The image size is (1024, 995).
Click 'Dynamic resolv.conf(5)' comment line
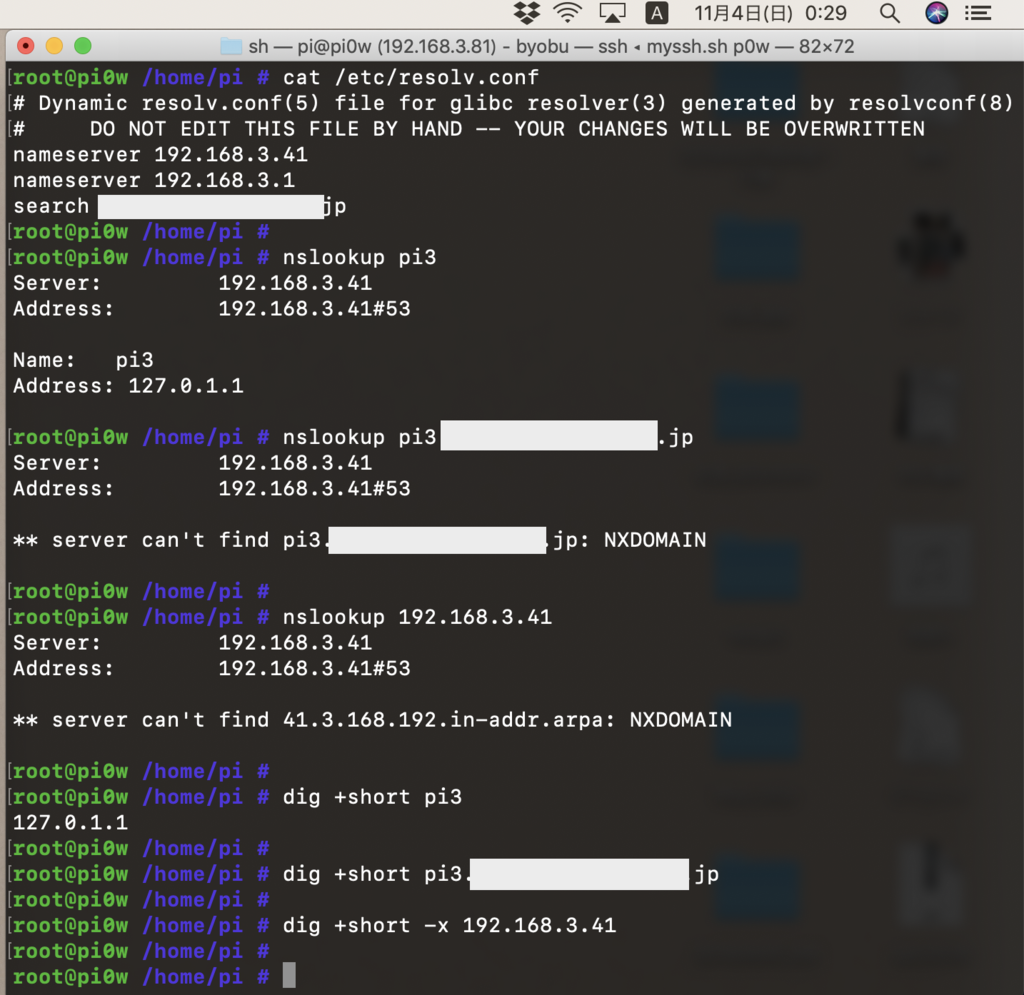(513, 103)
